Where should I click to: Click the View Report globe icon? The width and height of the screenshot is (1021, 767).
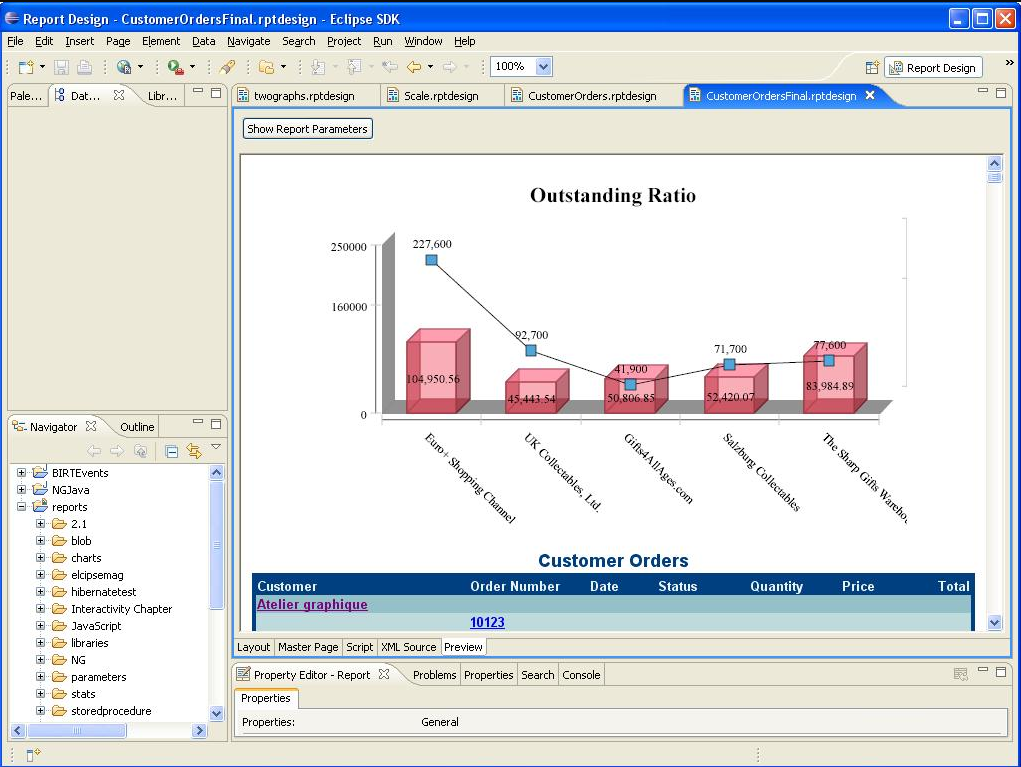pos(124,67)
